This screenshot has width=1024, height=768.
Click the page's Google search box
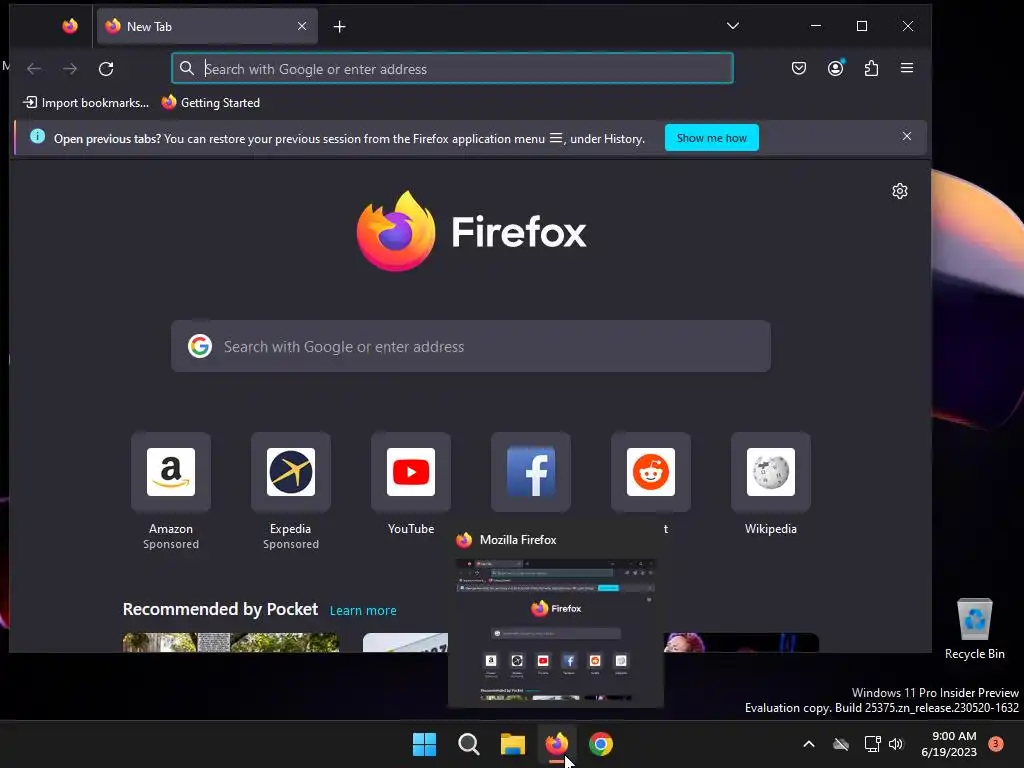click(x=470, y=346)
